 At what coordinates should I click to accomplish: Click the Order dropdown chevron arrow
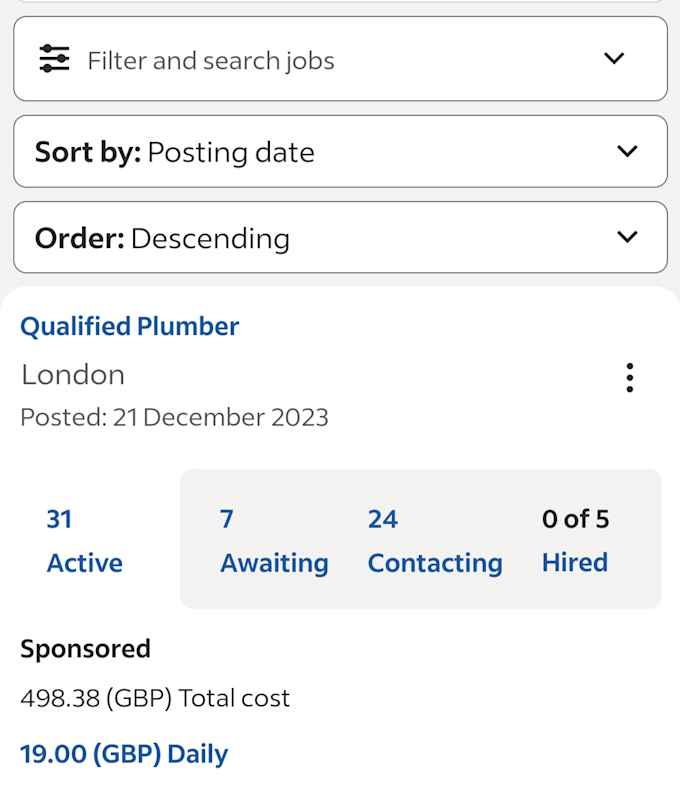pyautogui.click(x=627, y=237)
